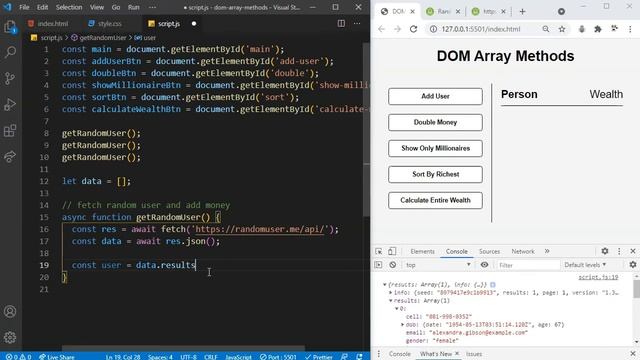Change the UTF-8 encoding setting
This screenshot has width=640, height=360.
(x=188, y=357)
